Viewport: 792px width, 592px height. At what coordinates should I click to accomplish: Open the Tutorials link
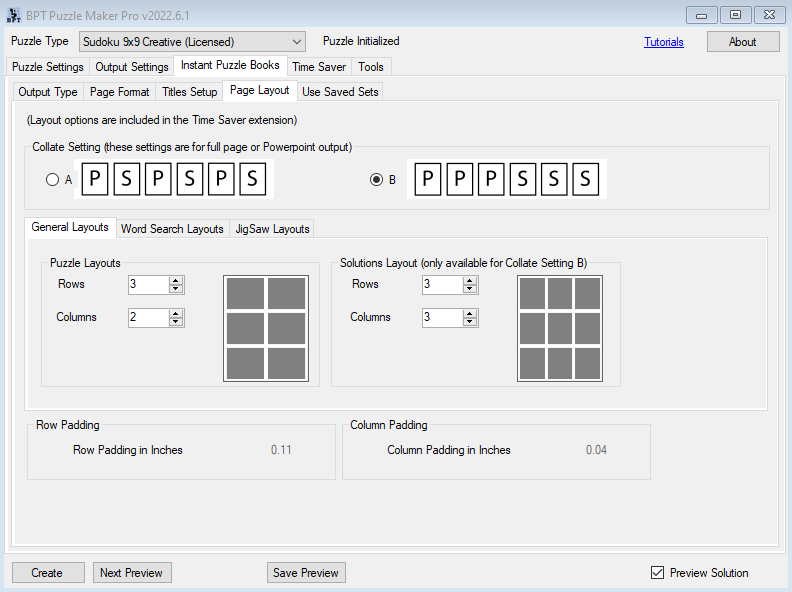click(664, 42)
